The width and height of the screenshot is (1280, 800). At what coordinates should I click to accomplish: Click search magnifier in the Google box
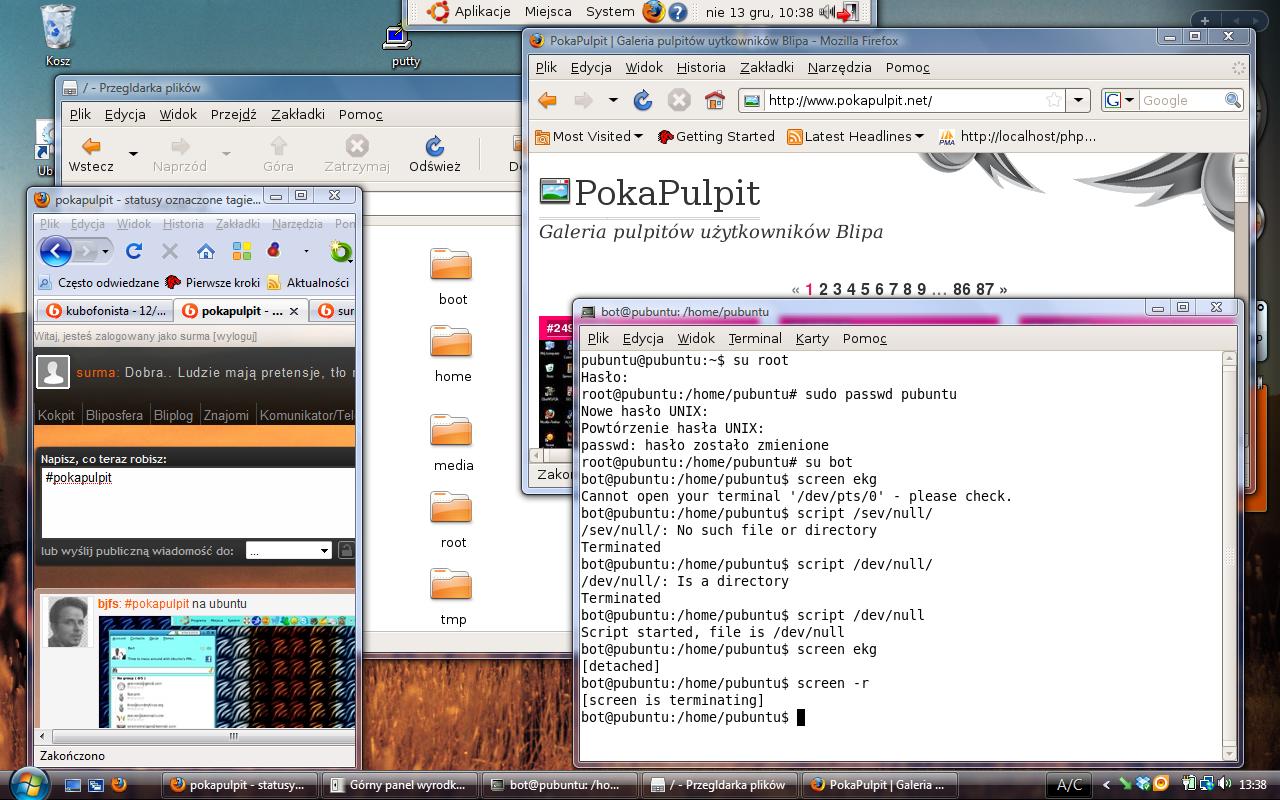(x=1232, y=100)
